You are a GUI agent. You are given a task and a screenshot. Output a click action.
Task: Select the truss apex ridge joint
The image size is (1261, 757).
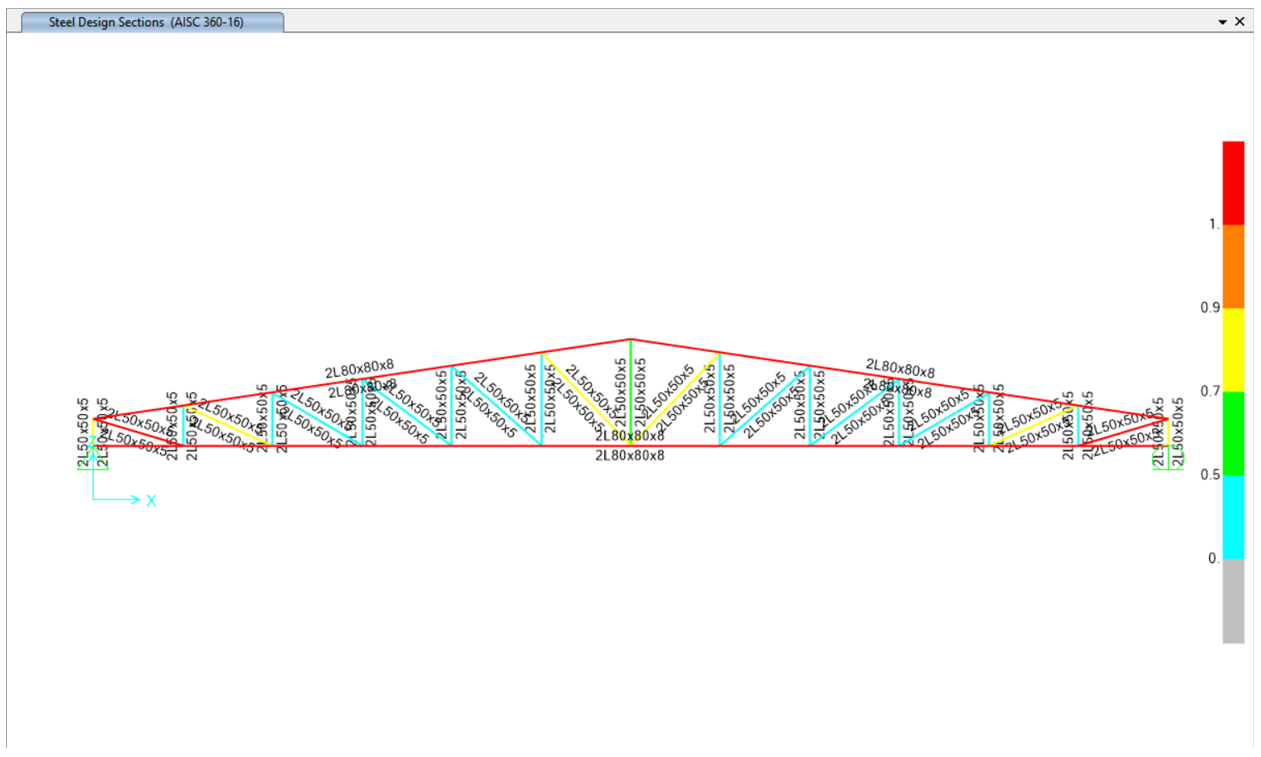(630, 340)
